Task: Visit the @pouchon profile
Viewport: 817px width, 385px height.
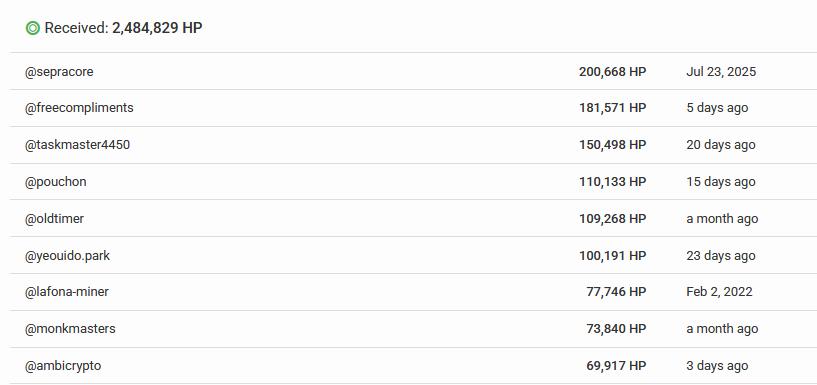Action: [55, 182]
